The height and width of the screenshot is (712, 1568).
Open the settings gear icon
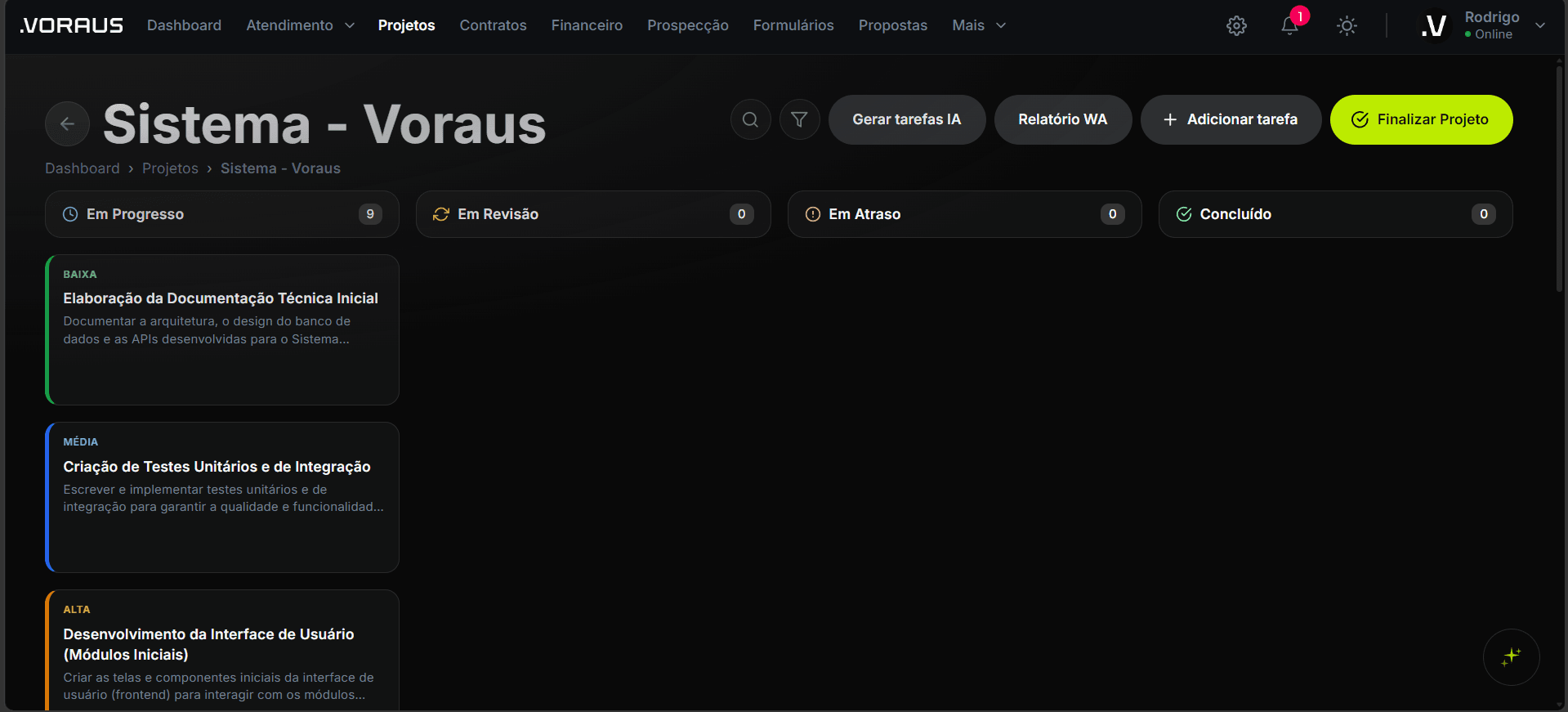1236,25
